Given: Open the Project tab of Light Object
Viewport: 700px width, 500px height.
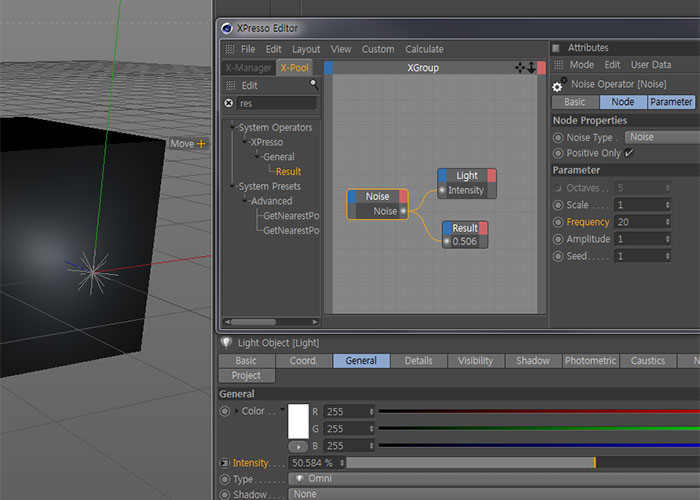Looking at the screenshot, I should [x=246, y=375].
